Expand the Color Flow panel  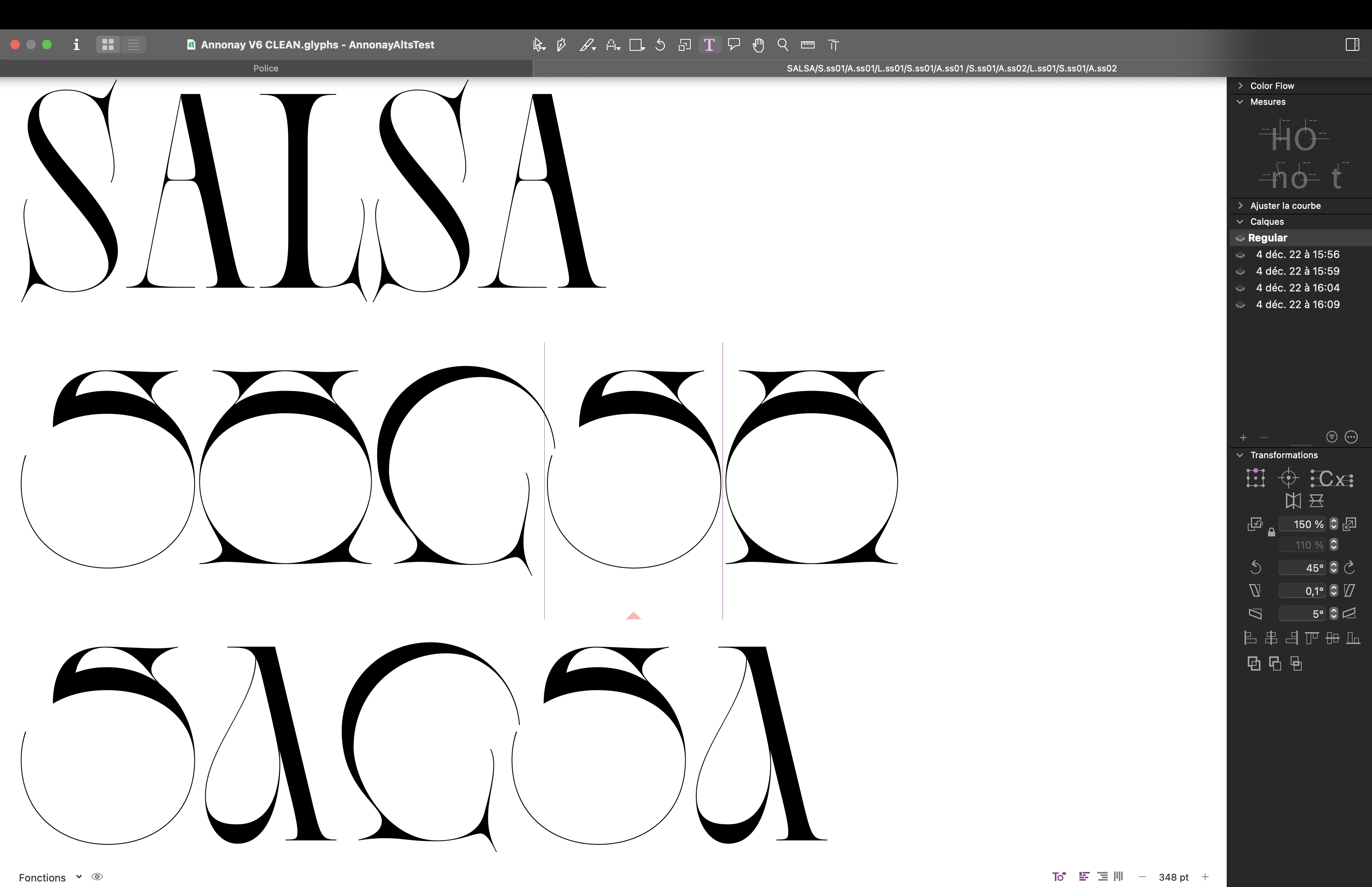click(x=1241, y=85)
